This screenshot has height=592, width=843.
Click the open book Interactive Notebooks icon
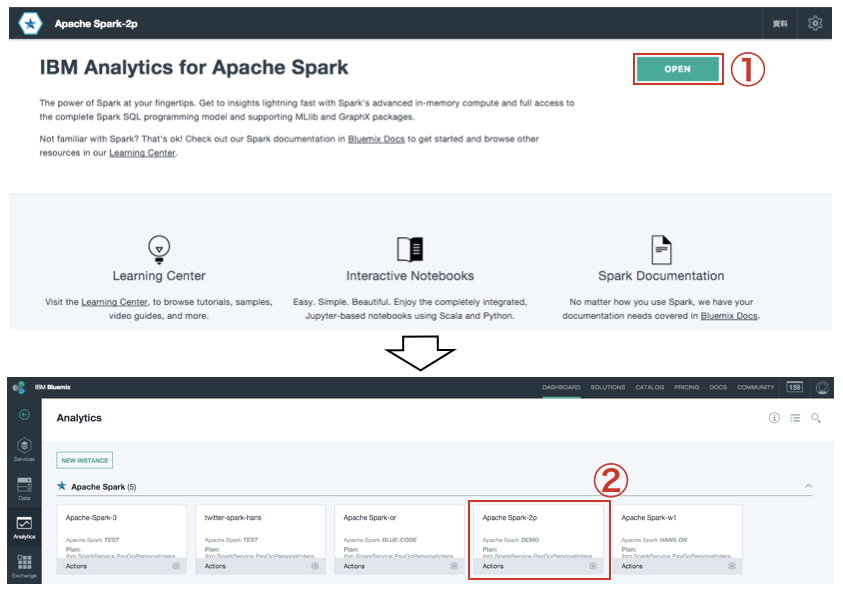tap(410, 249)
